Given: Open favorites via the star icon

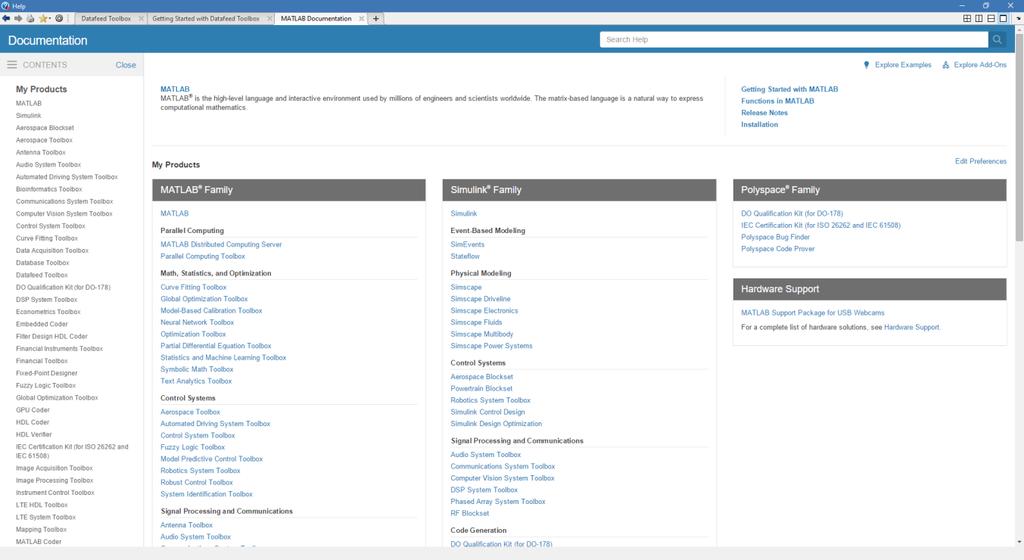Looking at the screenshot, I should tap(43, 18).
